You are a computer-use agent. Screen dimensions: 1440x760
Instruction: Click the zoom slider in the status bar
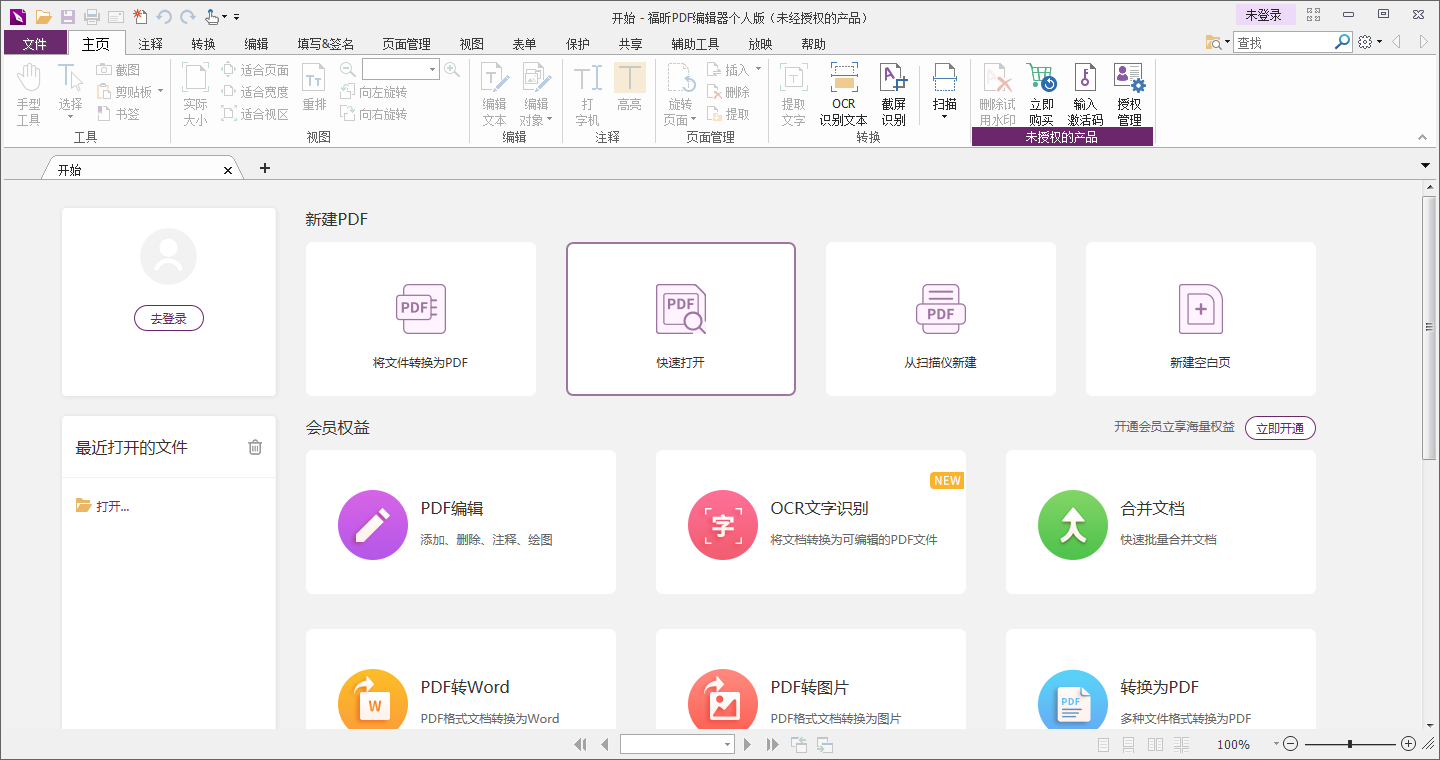(1350, 744)
